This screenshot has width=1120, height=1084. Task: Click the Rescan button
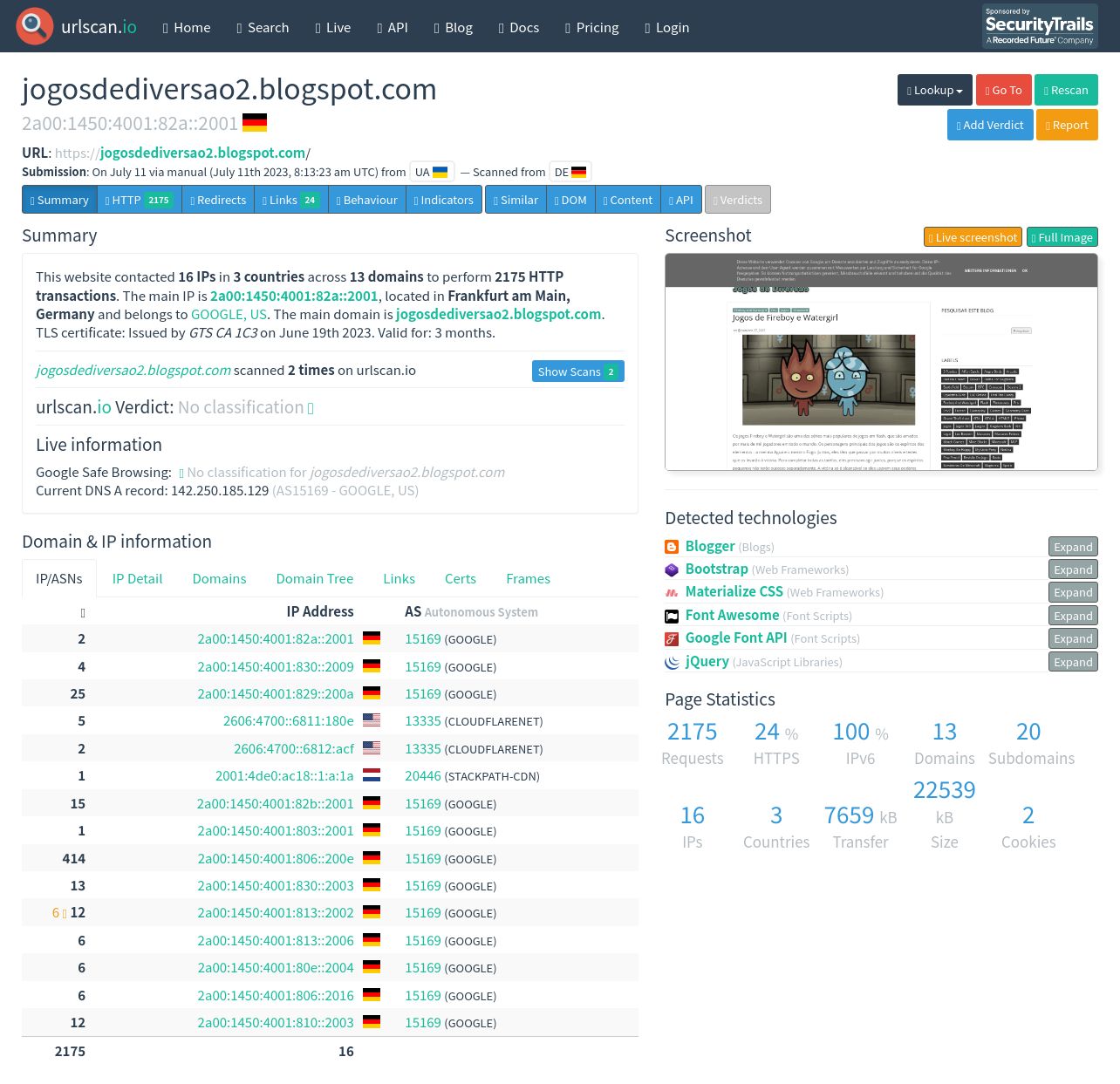1066,90
